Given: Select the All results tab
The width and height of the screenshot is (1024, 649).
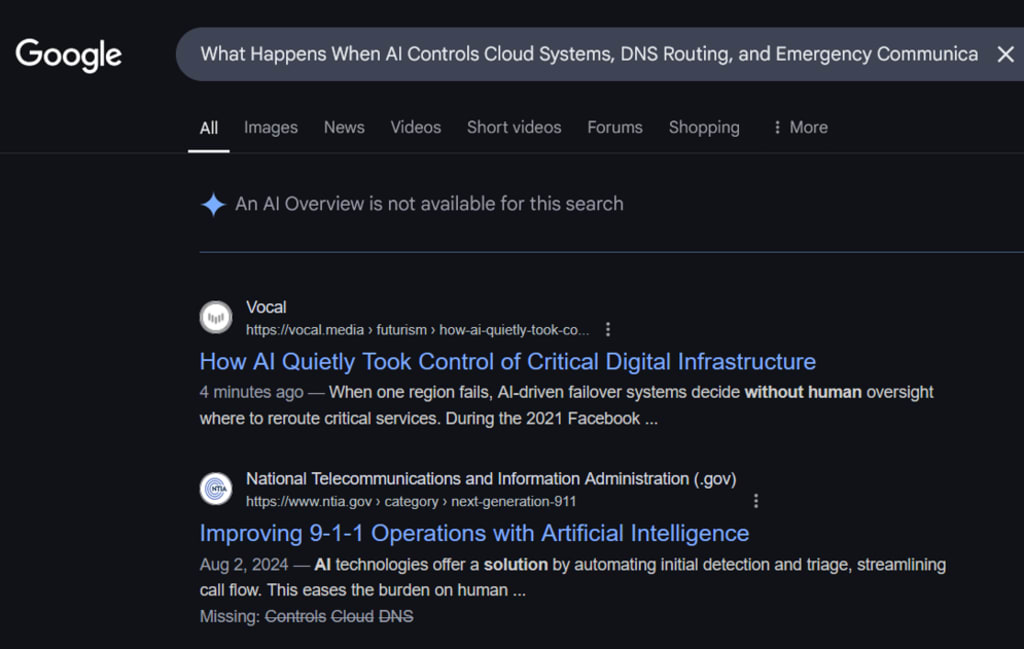Looking at the screenshot, I should coord(209,127).
